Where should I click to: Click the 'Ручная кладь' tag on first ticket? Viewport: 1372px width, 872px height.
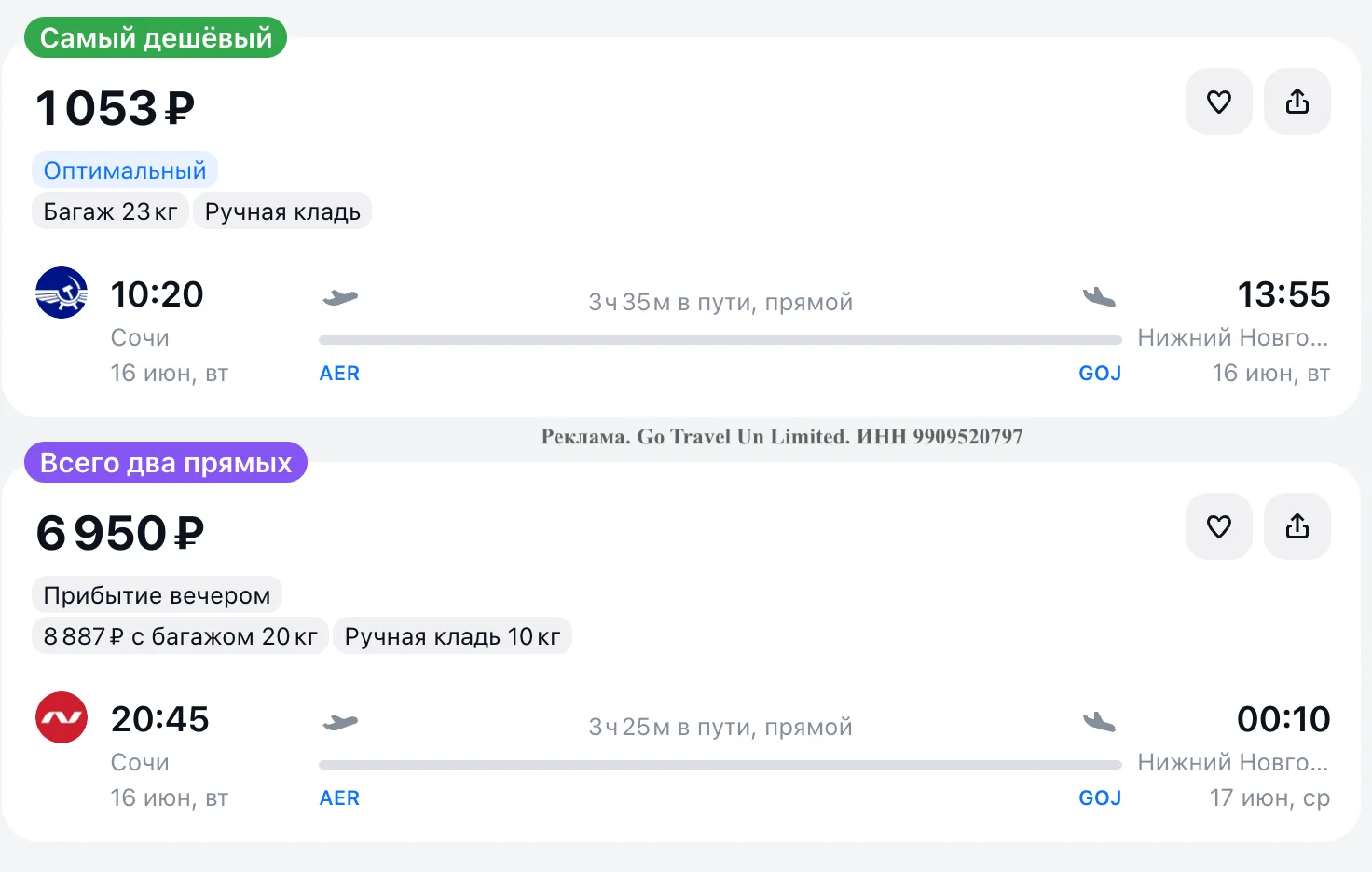coord(282,211)
